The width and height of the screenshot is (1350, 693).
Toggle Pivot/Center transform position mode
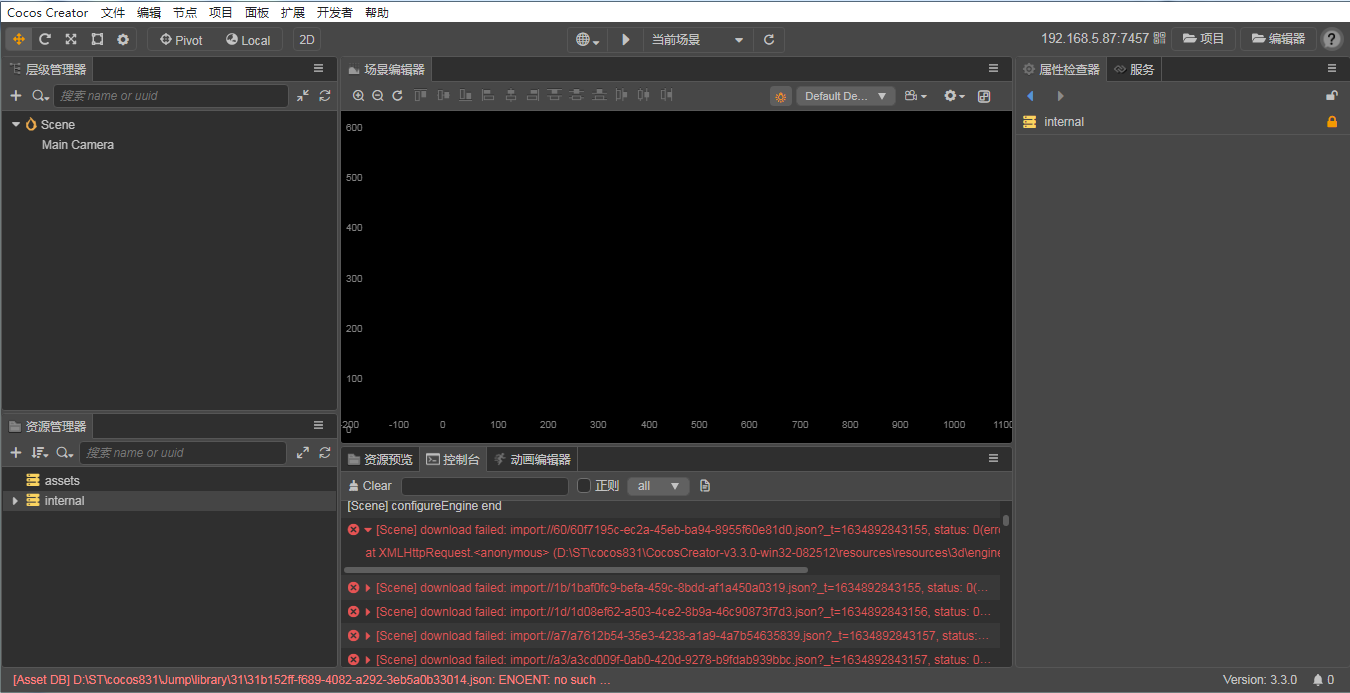pyautogui.click(x=181, y=40)
